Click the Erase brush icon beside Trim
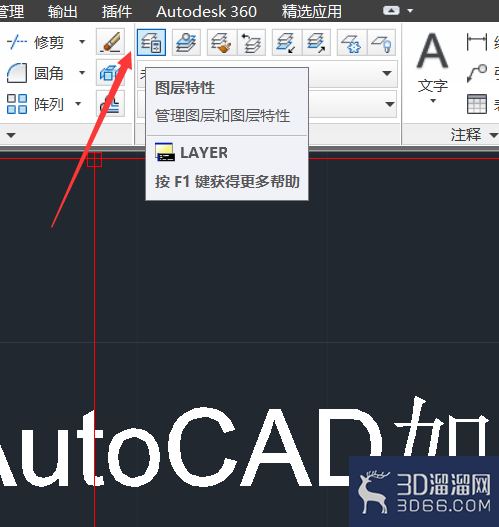 pos(111,42)
